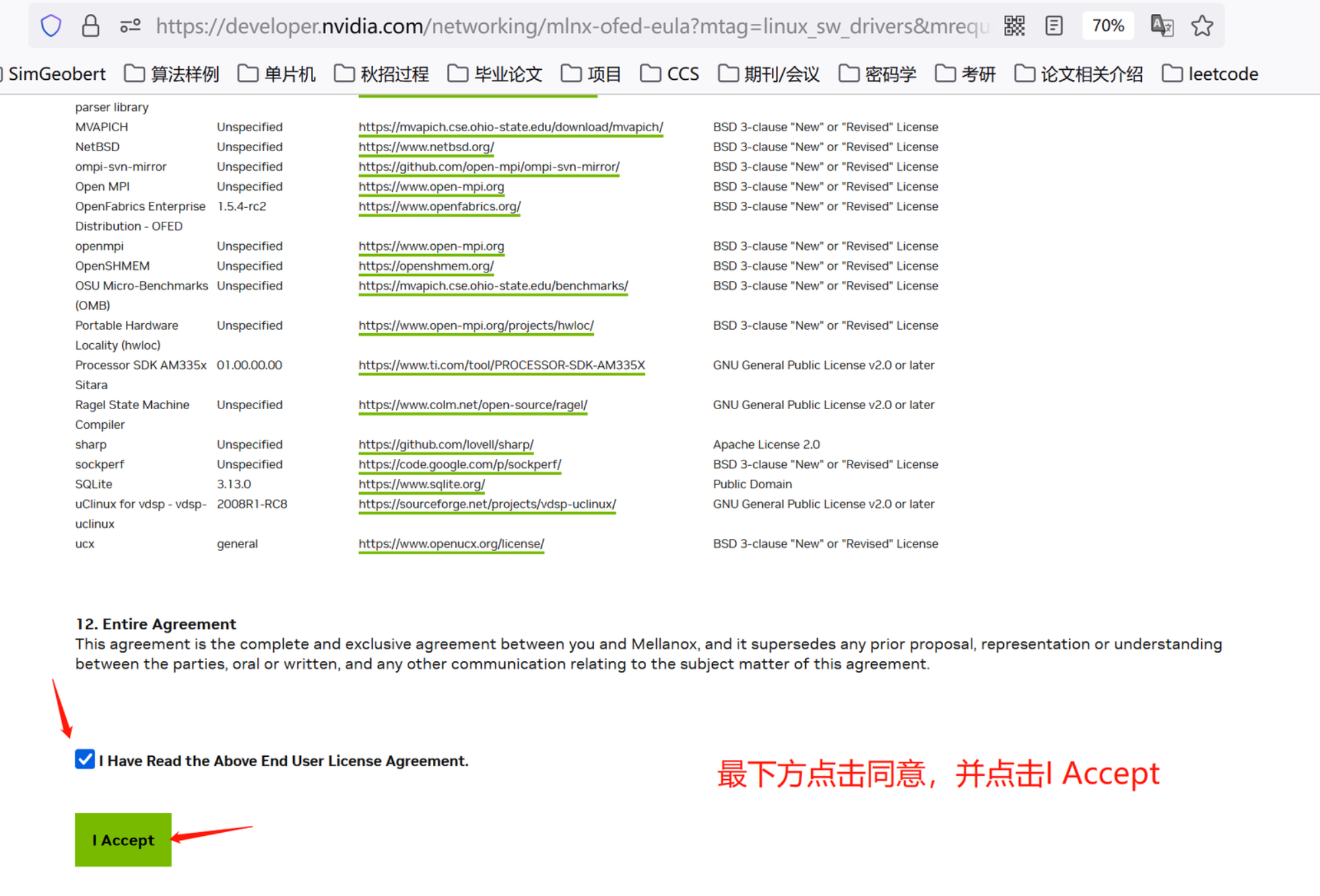Open the 论文相关介绍 bookmark folder
Viewport: 1320px width, 896px height.
tap(1079, 74)
